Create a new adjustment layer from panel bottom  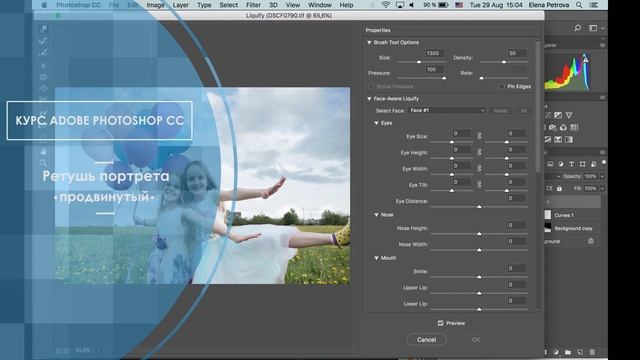pos(556,352)
